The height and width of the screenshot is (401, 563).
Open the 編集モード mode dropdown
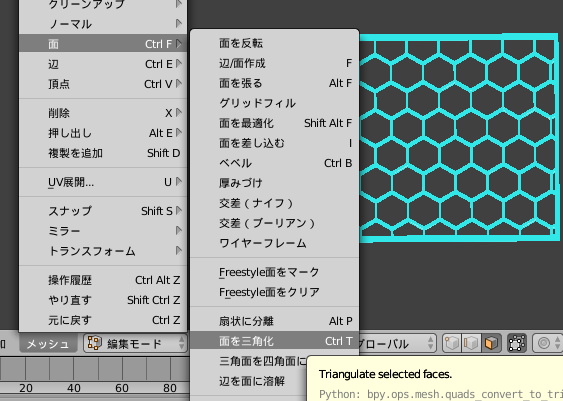135,344
